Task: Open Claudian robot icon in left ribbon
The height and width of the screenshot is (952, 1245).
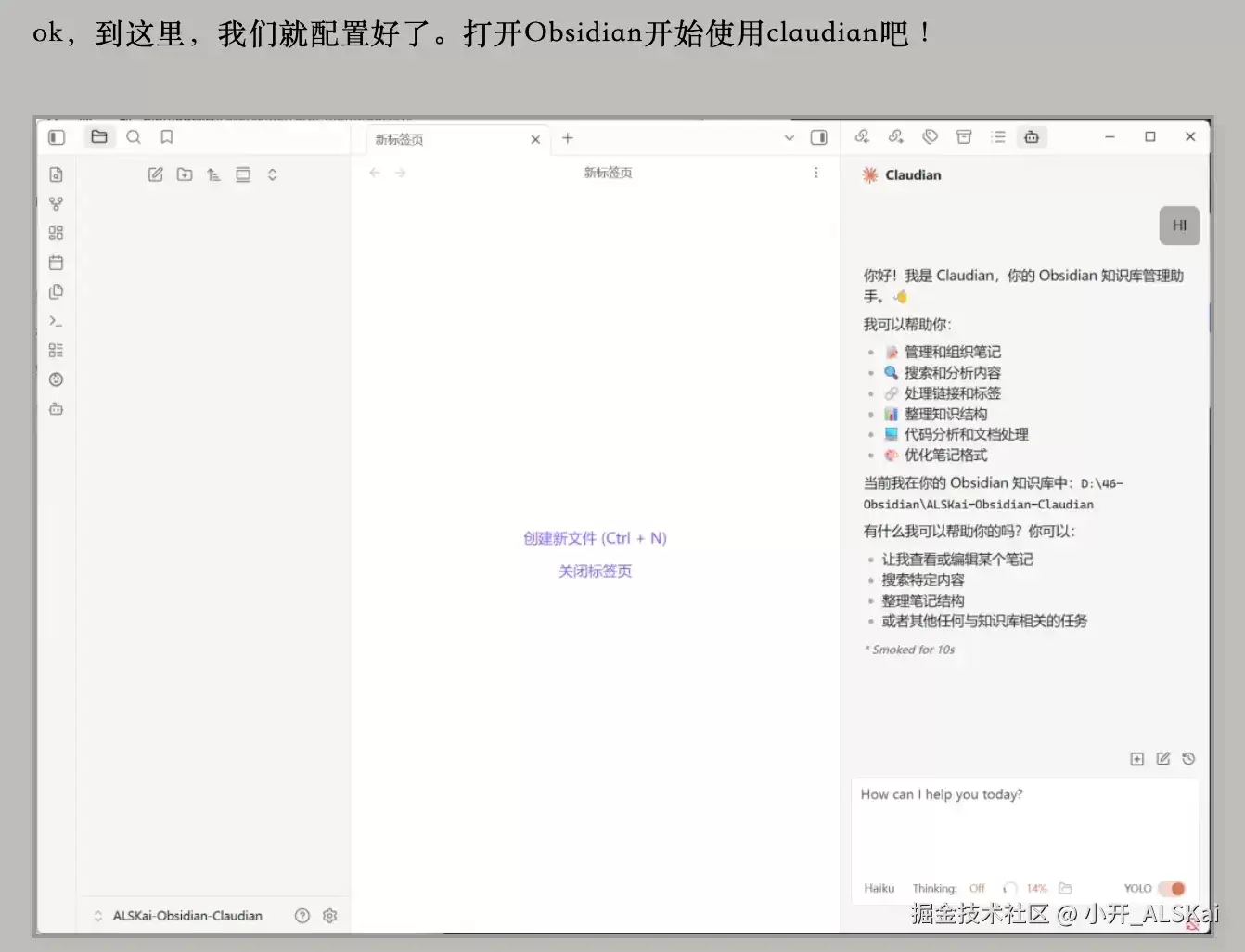Action: 56,409
